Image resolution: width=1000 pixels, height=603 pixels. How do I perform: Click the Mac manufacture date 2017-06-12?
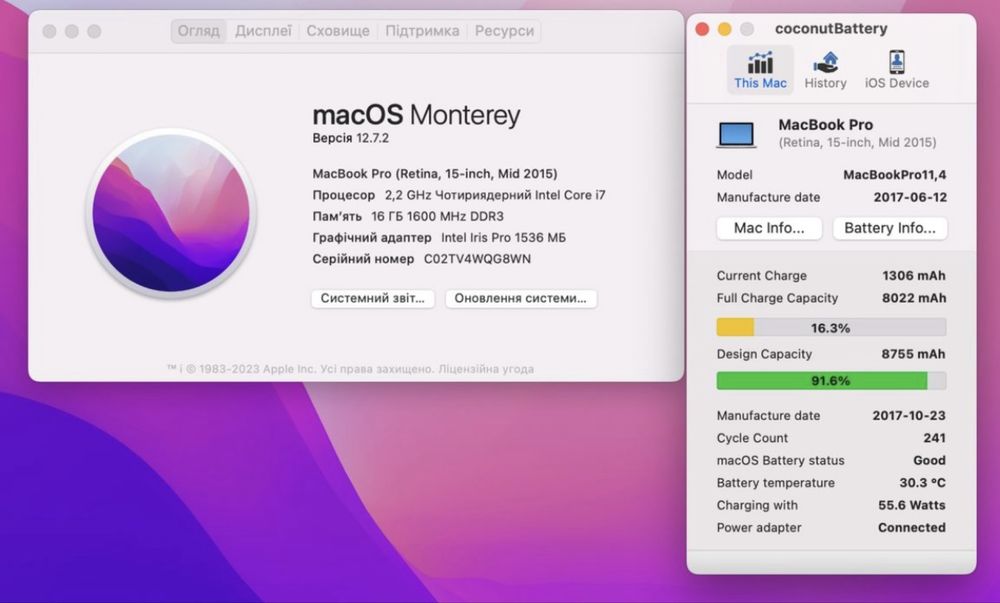[910, 197]
